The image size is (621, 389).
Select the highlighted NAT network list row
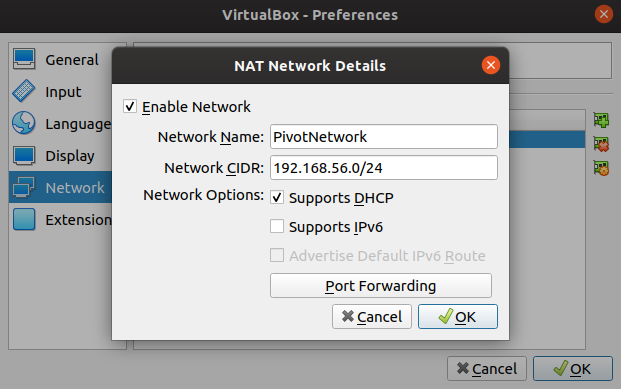click(x=547, y=139)
